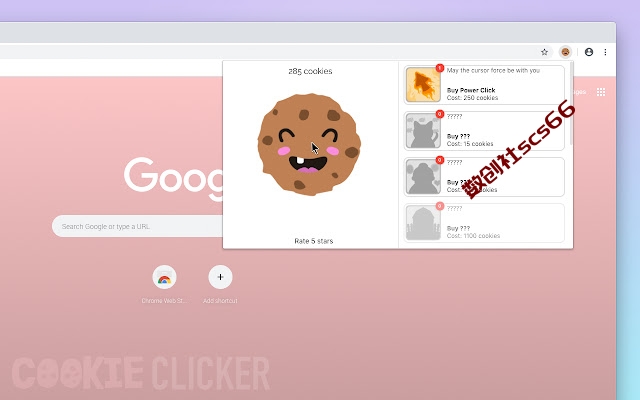Bookmark this page with the star icon

(x=544, y=52)
